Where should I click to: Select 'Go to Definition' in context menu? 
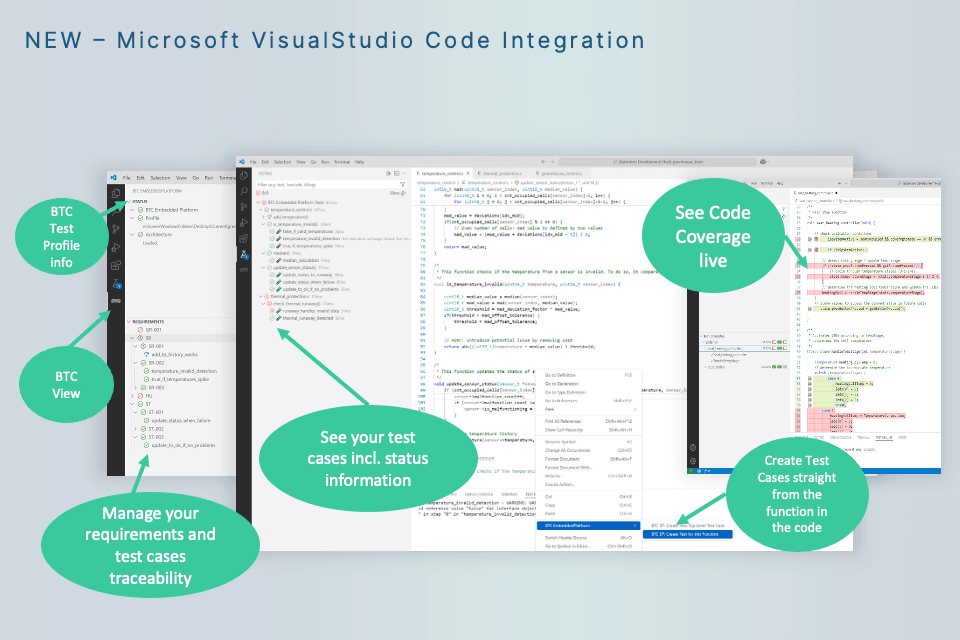click(x=560, y=374)
